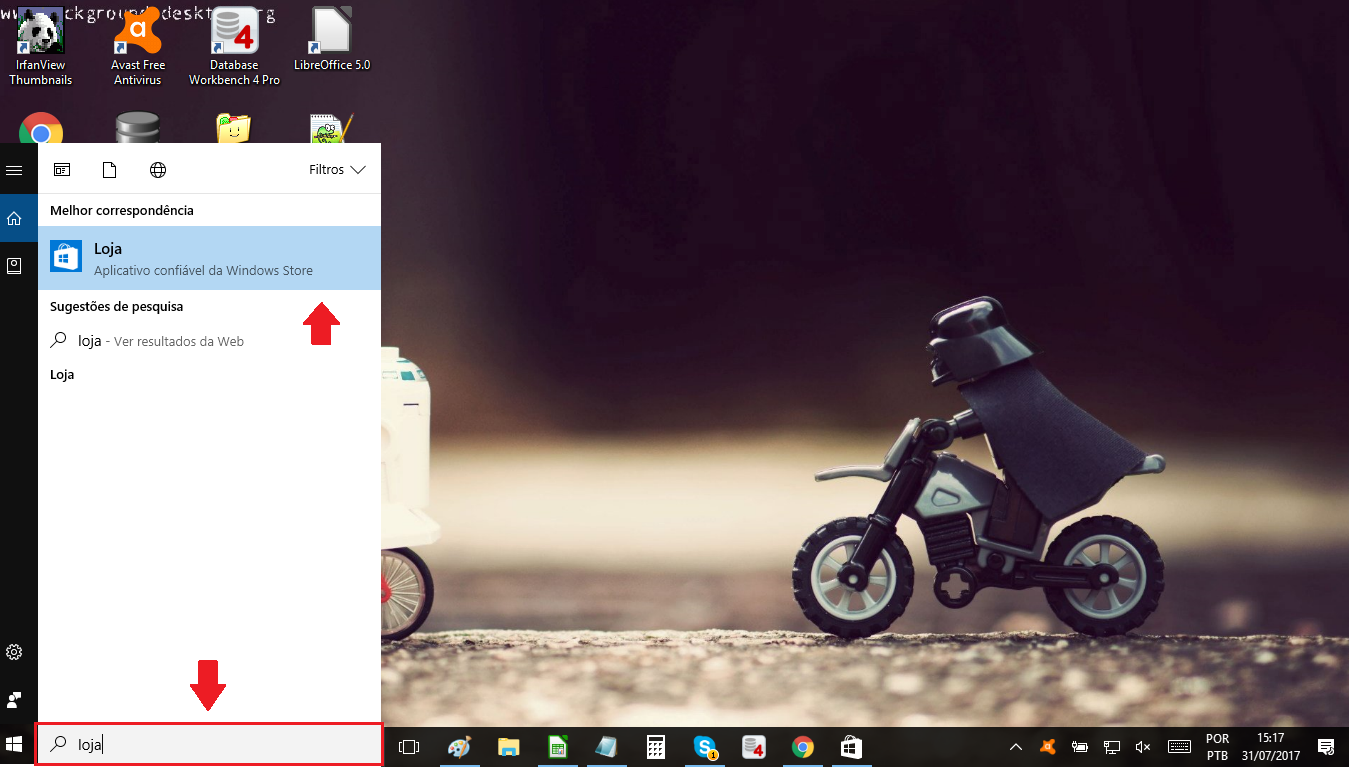Expand the hamburger menu in search panel

click(14, 171)
